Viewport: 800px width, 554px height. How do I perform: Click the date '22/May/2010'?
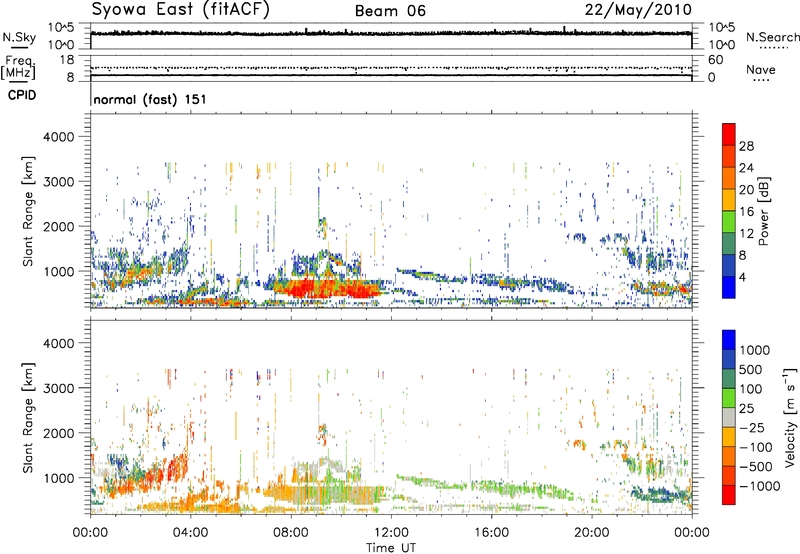(x=638, y=10)
